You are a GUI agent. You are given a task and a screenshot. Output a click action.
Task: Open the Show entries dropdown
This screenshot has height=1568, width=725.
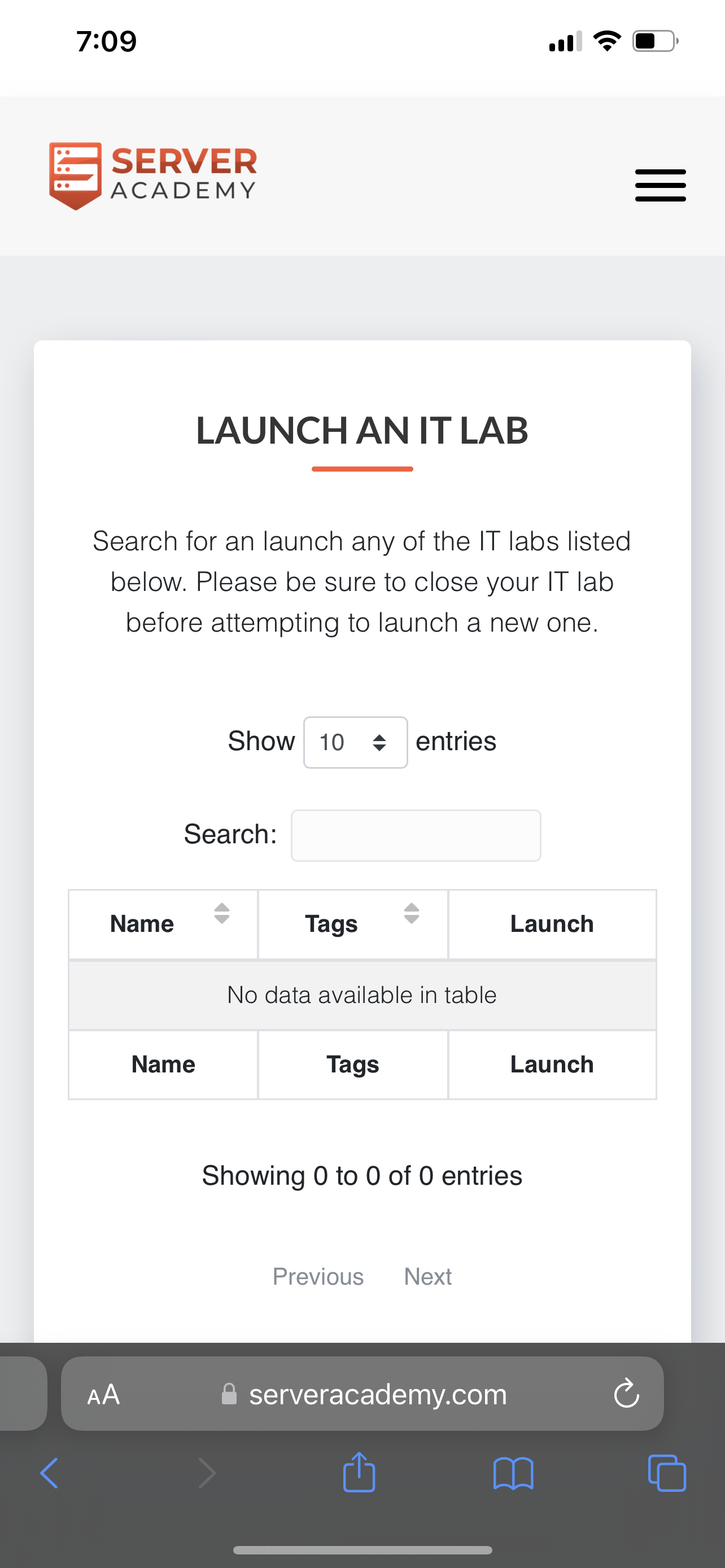click(x=356, y=742)
